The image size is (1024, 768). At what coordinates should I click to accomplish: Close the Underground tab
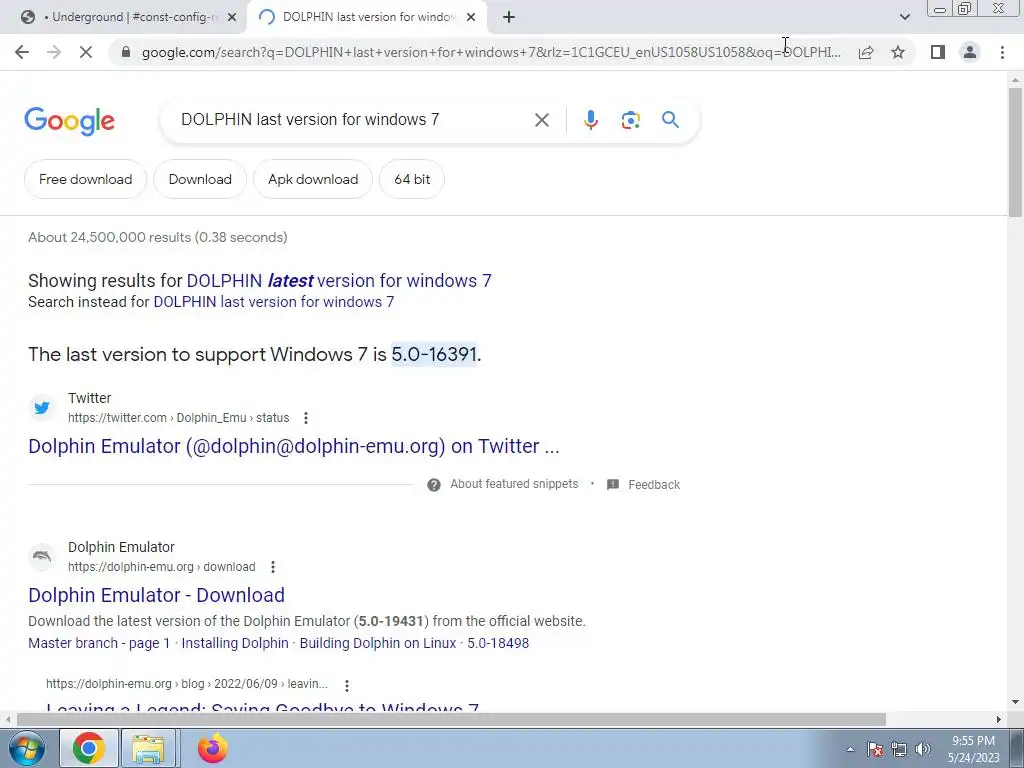(232, 18)
